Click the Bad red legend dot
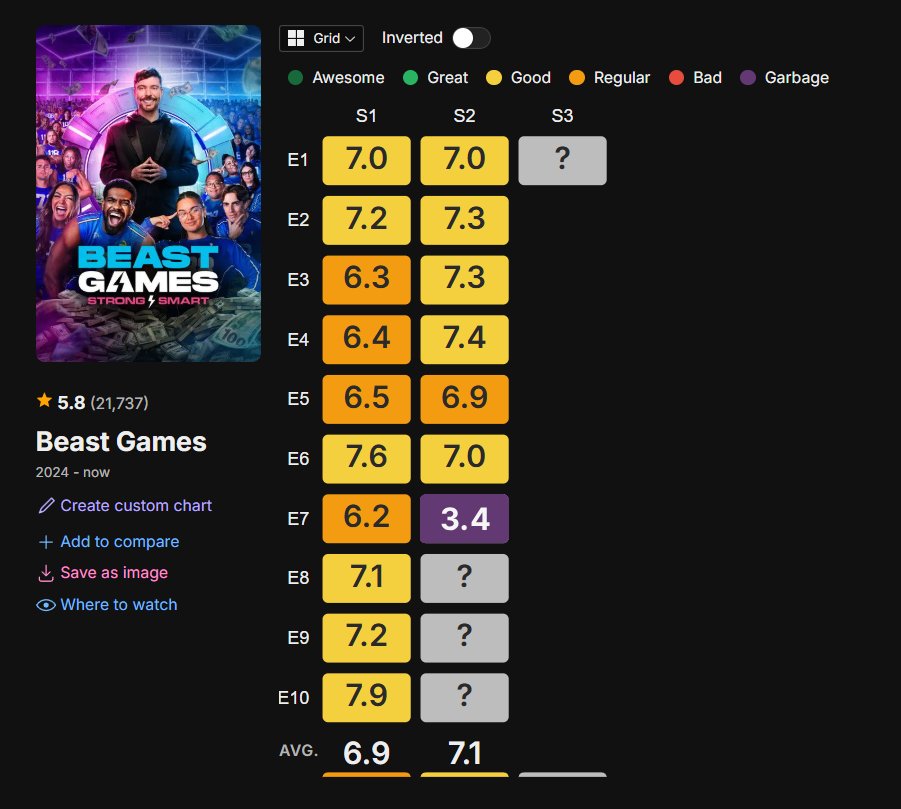The height and width of the screenshot is (809, 901). click(x=676, y=78)
